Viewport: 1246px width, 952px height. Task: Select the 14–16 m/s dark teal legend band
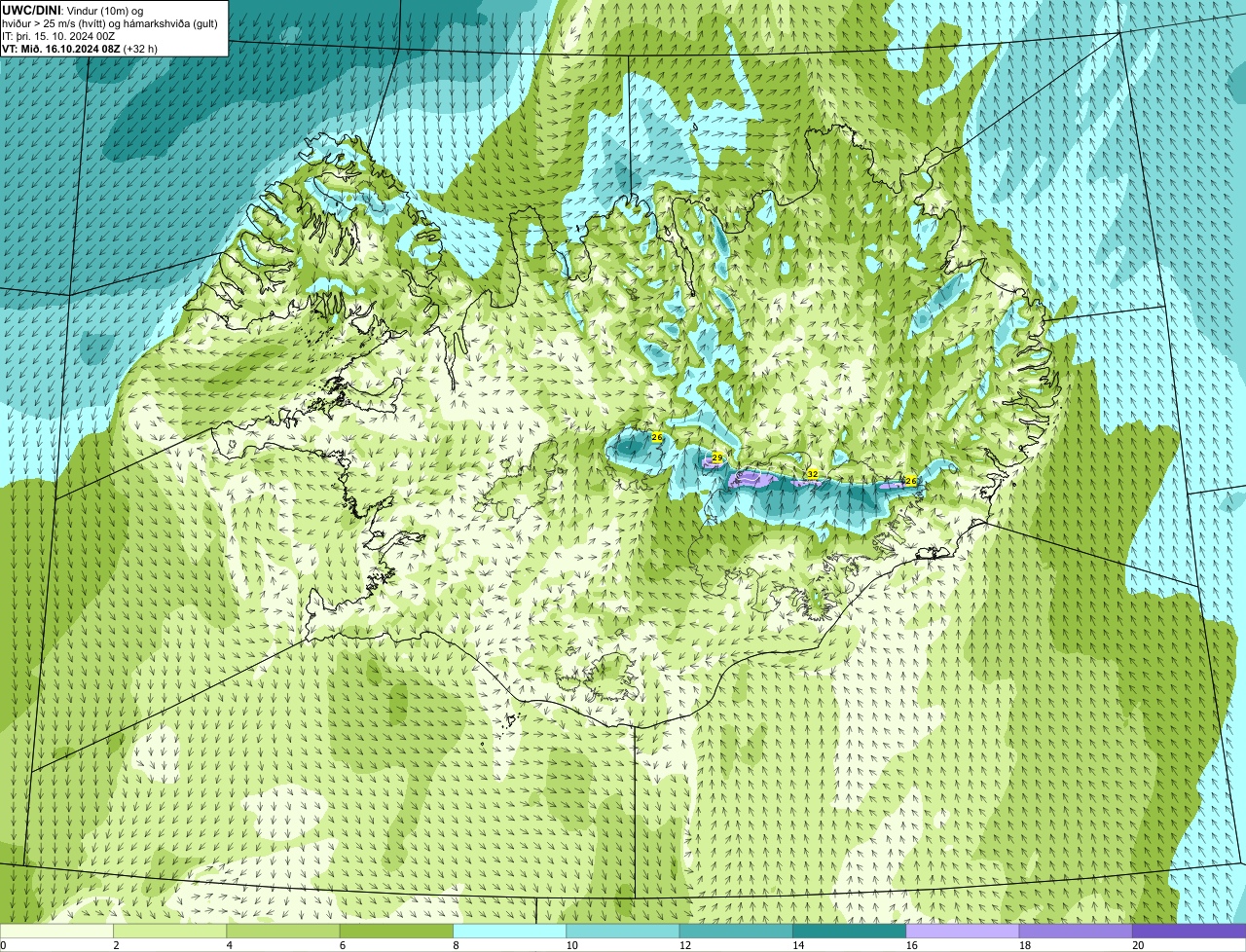pyautogui.click(x=850, y=931)
